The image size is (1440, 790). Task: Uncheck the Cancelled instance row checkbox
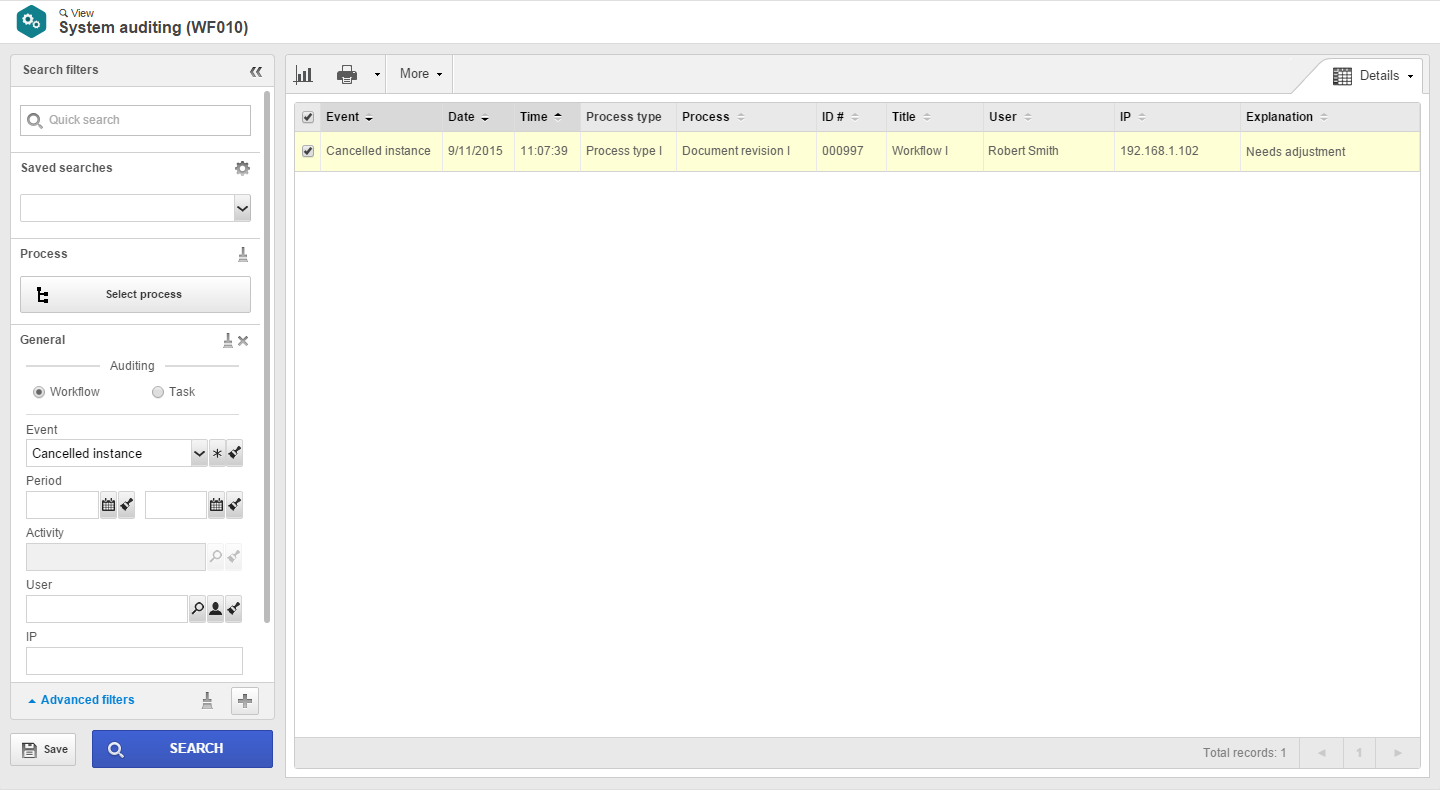pos(308,151)
